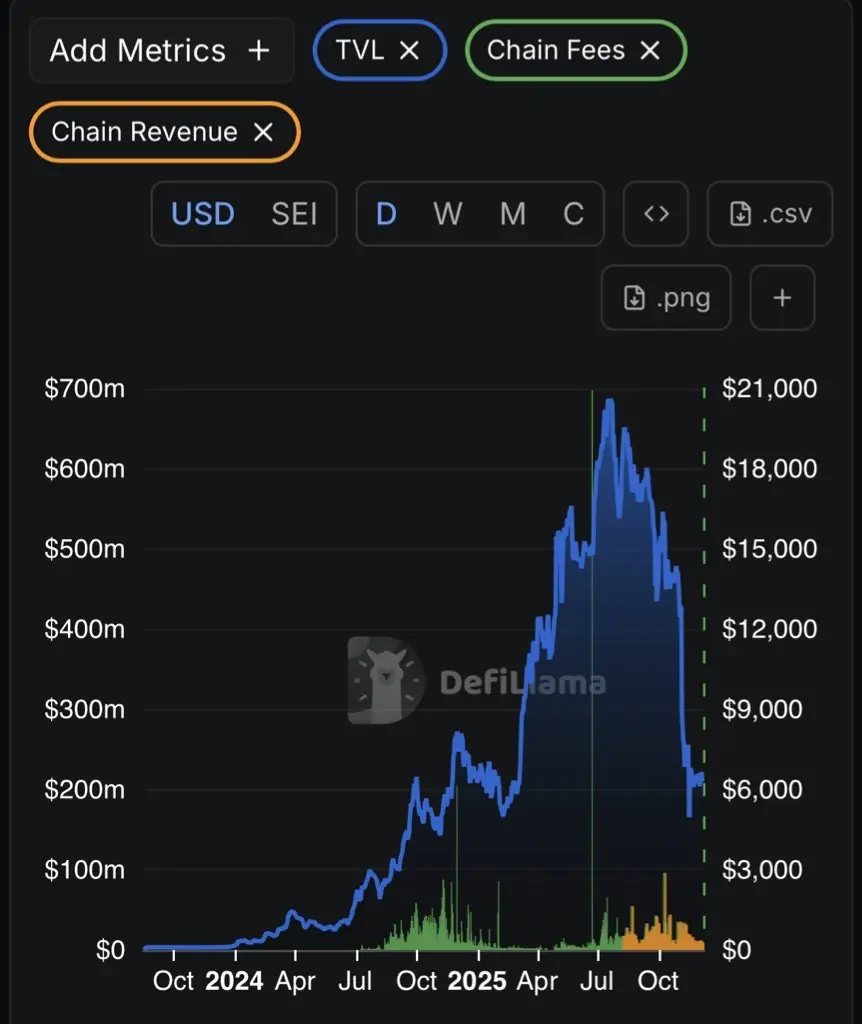Click the $12,000 right axis label

(x=769, y=630)
